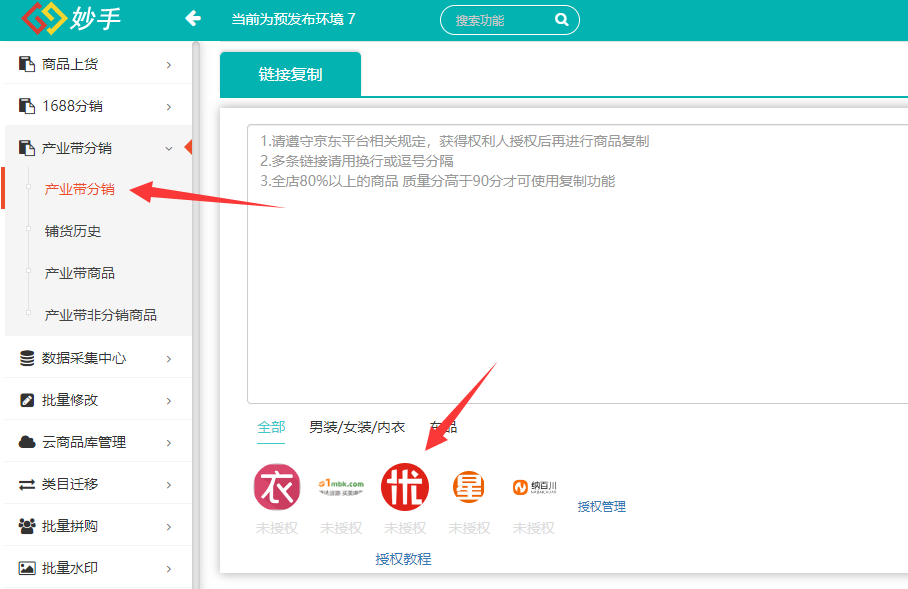The width and height of the screenshot is (908, 589).
Task: Open 产业带非分销商品 in the sidebar
Action: tap(100, 315)
